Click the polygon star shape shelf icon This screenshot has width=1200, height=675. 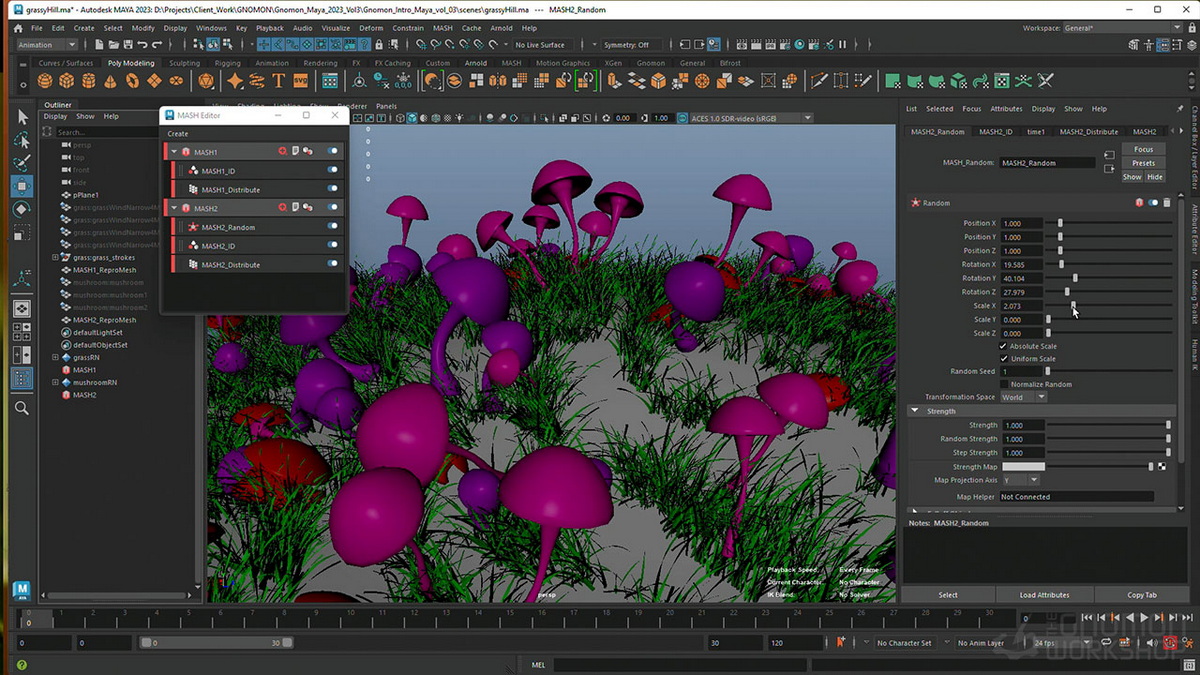point(235,81)
